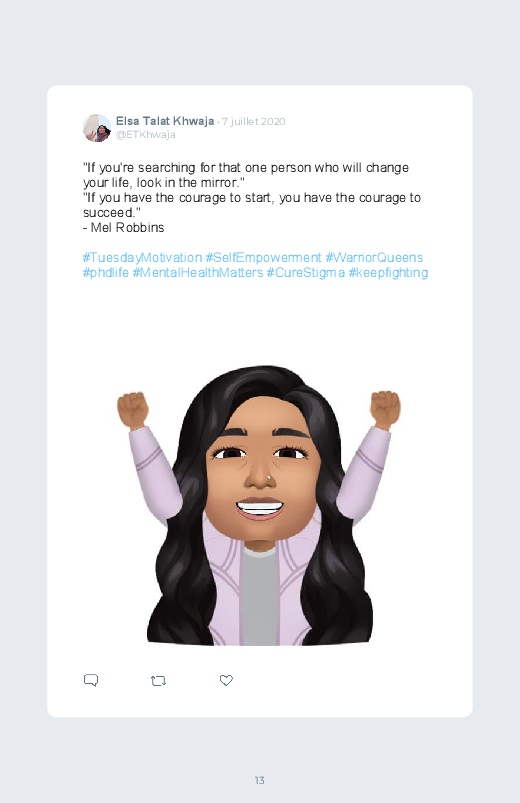Open the #keepfighting hashtag
The width and height of the screenshot is (520, 803).
click(388, 272)
